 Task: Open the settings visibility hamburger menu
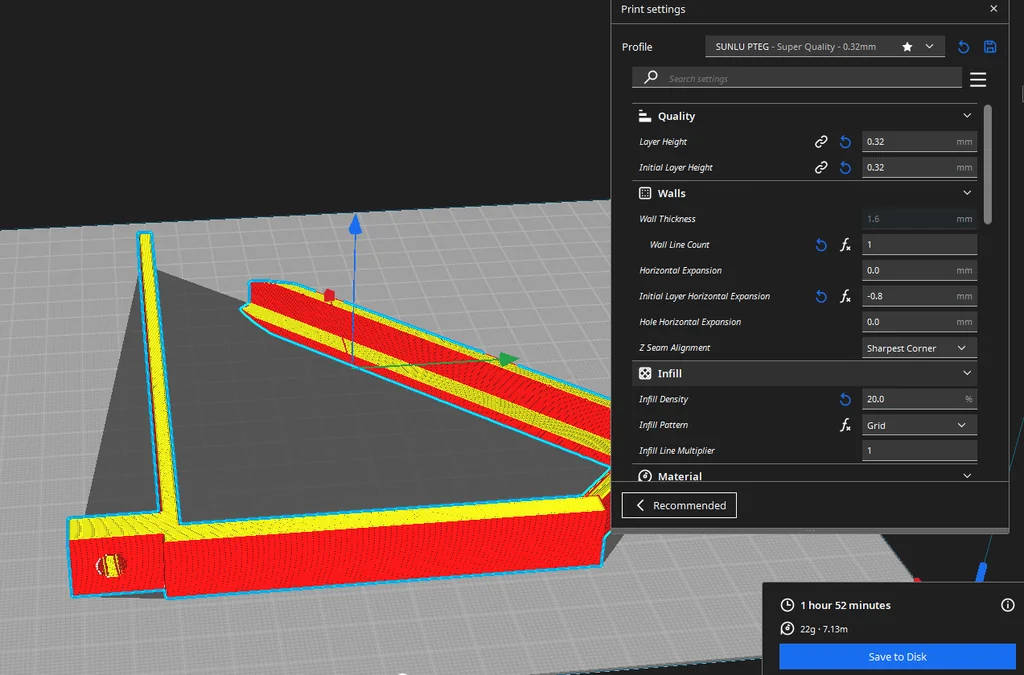point(978,80)
